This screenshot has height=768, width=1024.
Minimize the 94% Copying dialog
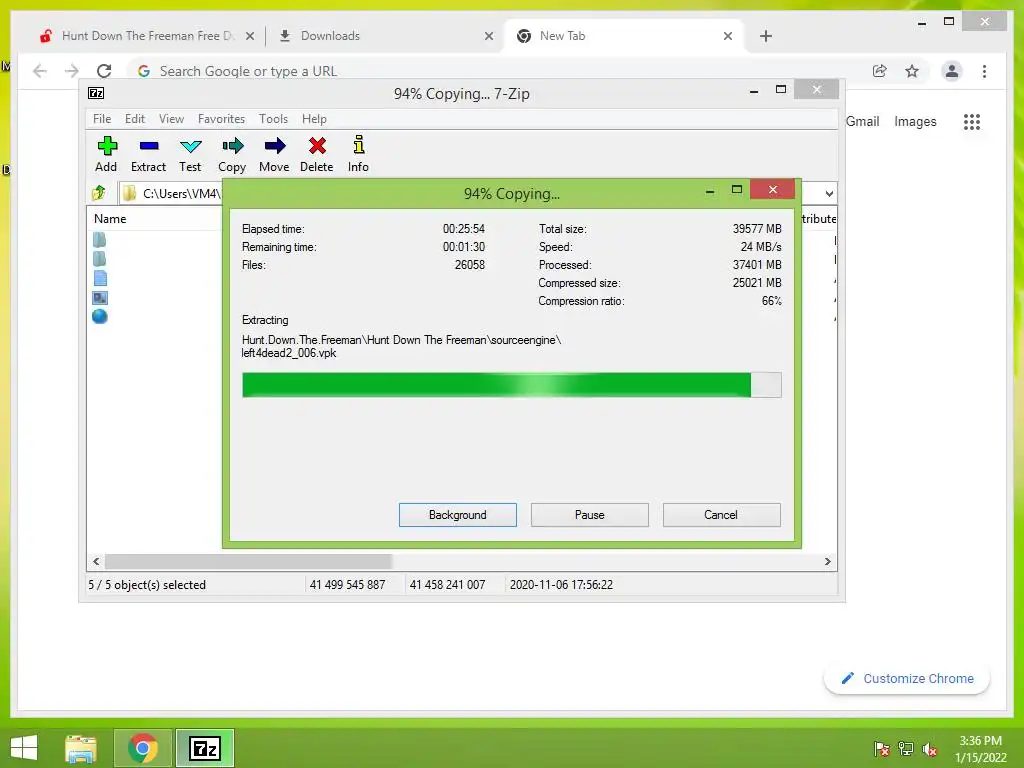click(x=710, y=190)
